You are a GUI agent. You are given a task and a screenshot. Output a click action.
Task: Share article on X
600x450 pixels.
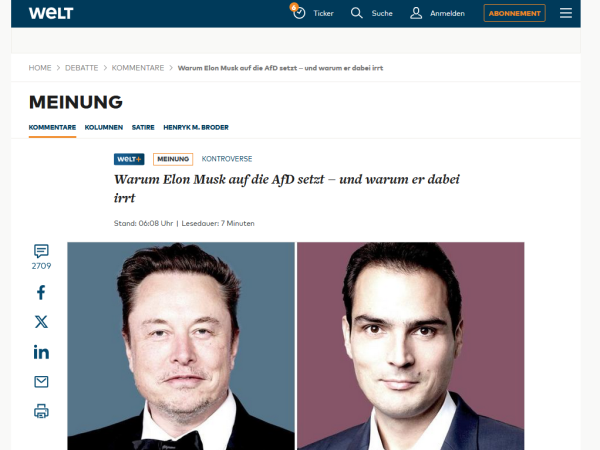(41, 322)
